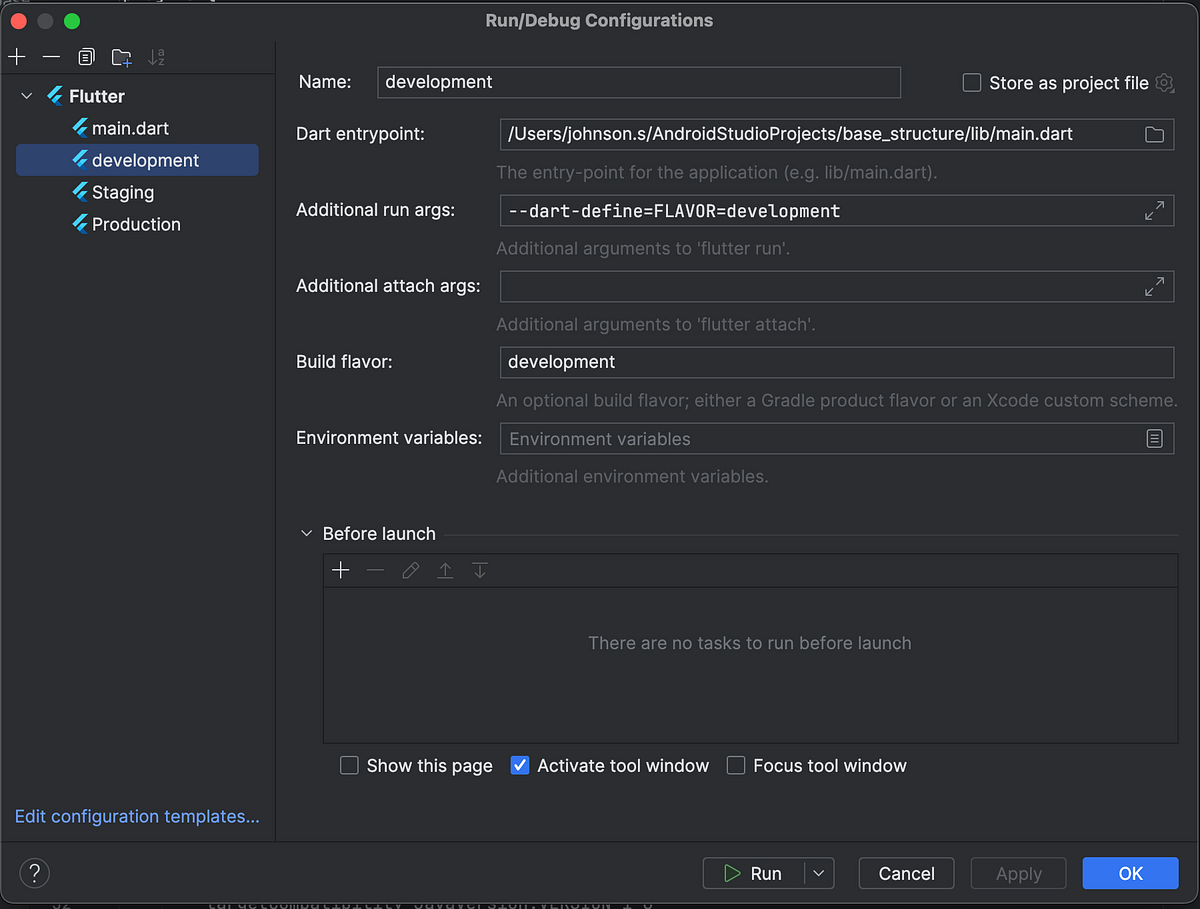Uncheck Activate tool window
The height and width of the screenshot is (909, 1200).
click(520, 765)
